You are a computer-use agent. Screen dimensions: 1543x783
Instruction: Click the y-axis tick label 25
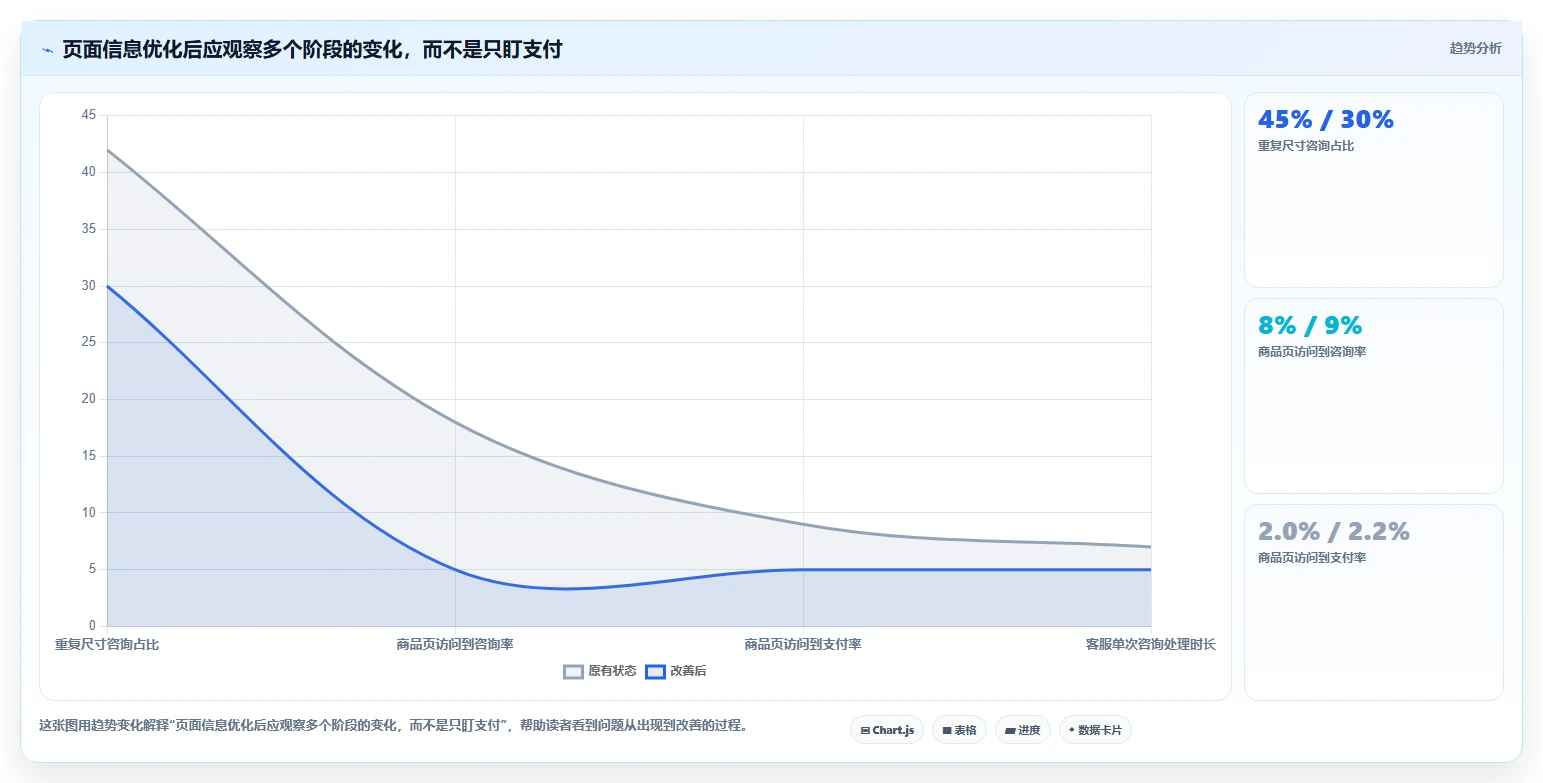point(89,342)
